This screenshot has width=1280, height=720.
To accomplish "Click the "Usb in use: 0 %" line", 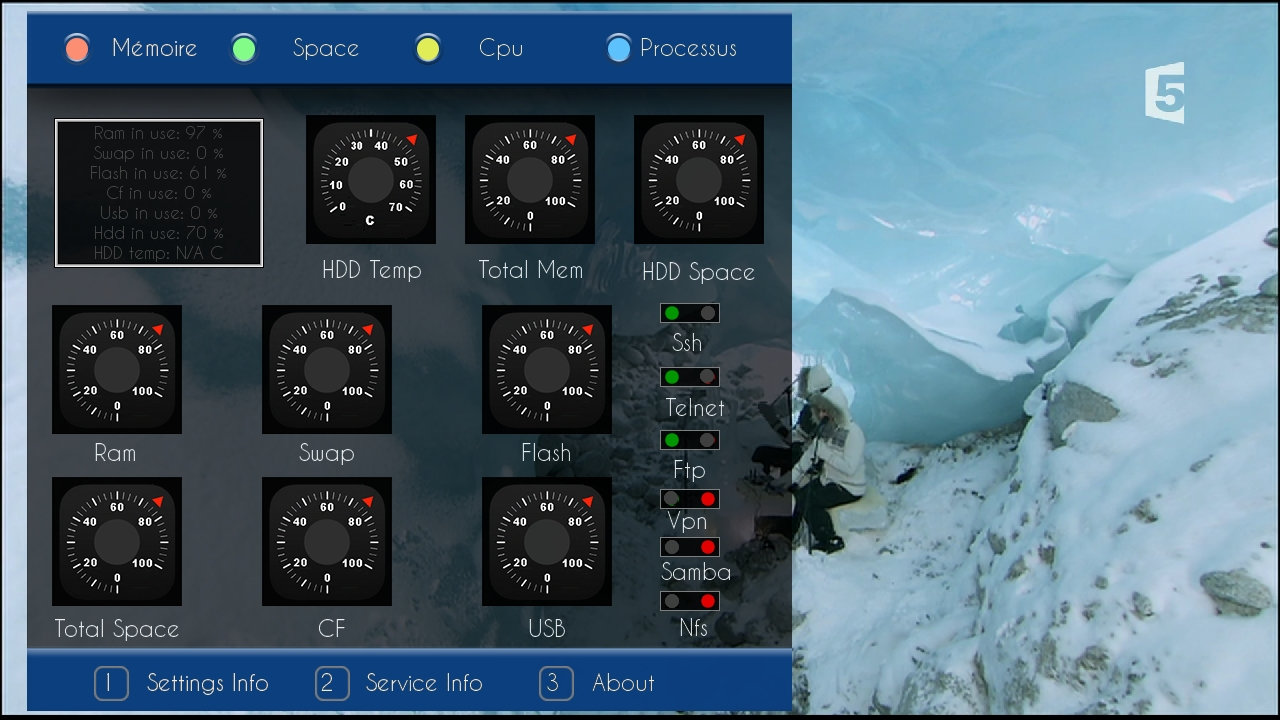I will point(159,213).
